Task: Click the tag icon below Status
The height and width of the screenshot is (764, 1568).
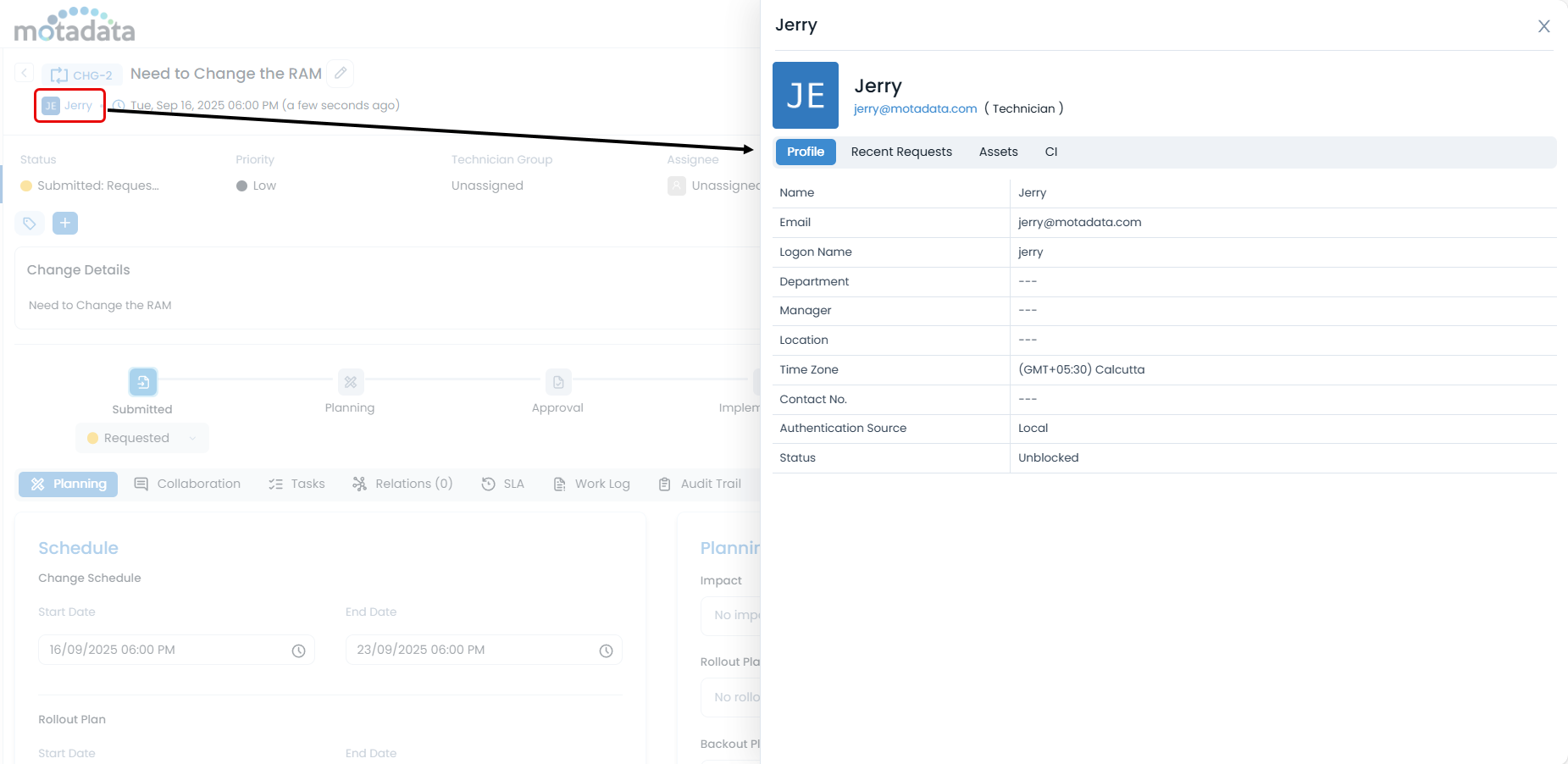Action: click(30, 224)
